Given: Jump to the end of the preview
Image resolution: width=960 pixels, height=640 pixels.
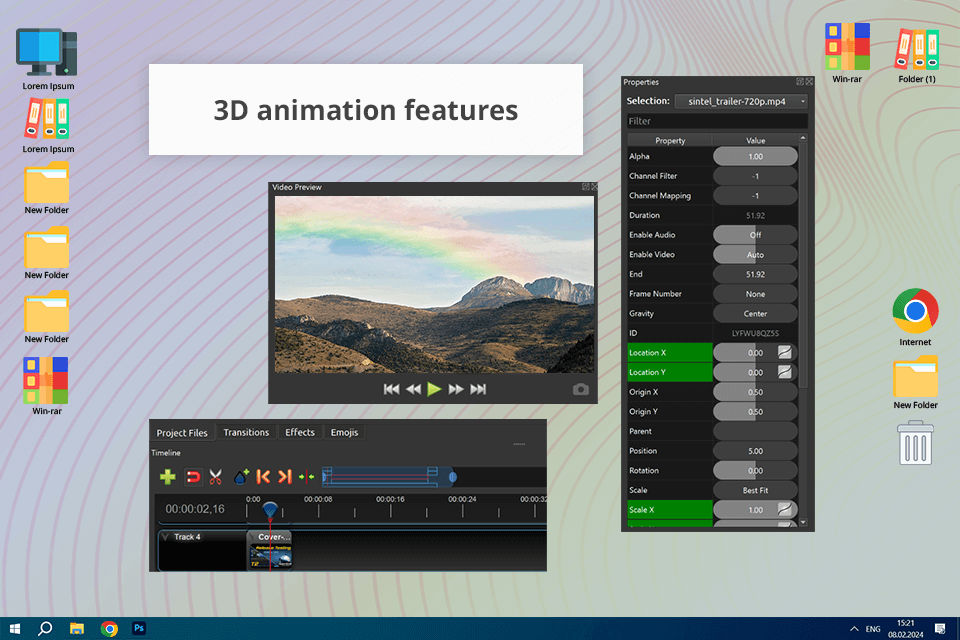Looking at the screenshot, I should (x=478, y=389).
